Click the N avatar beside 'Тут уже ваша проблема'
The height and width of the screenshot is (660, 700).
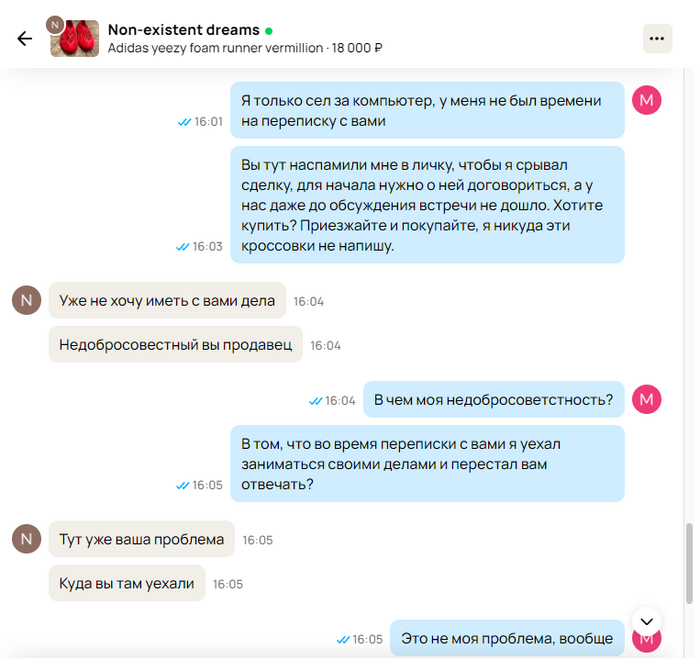pos(26,539)
